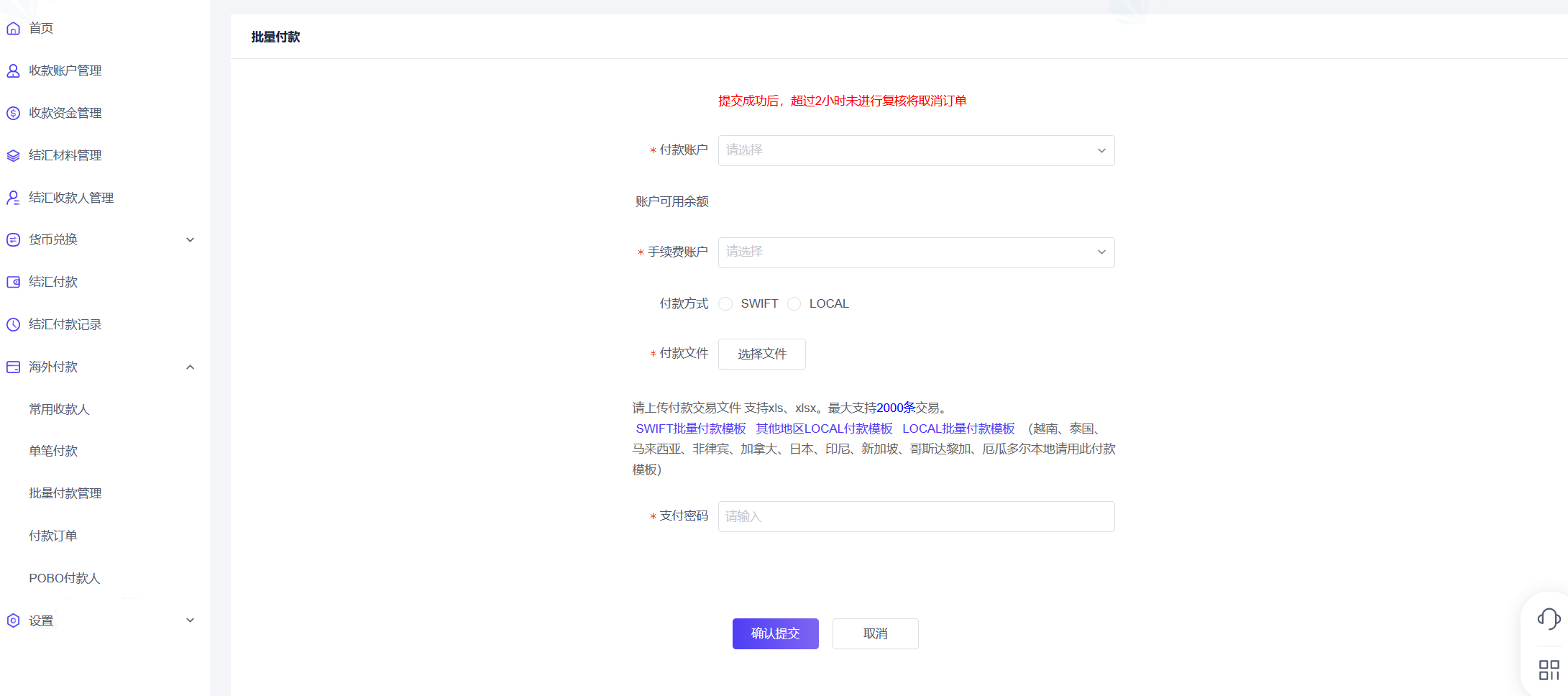Click the layers icon for 结汇材料管理
This screenshot has height=696, width=1568.
(x=13, y=155)
